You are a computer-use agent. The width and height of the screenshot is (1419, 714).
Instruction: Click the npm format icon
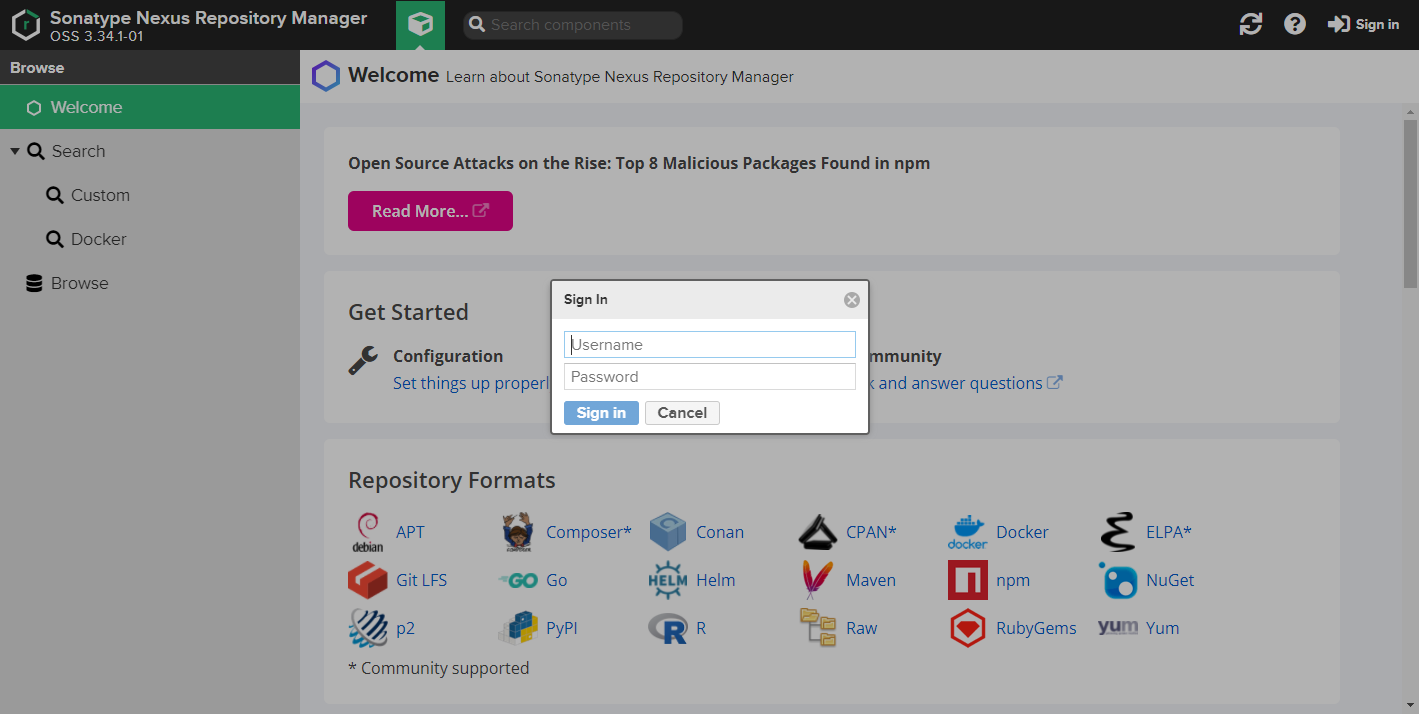pyautogui.click(x=967, y=580)
